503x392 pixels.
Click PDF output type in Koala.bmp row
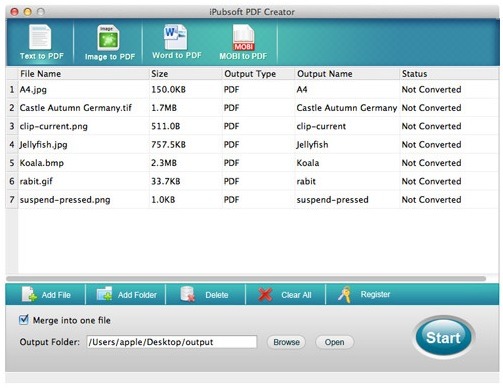232,163
